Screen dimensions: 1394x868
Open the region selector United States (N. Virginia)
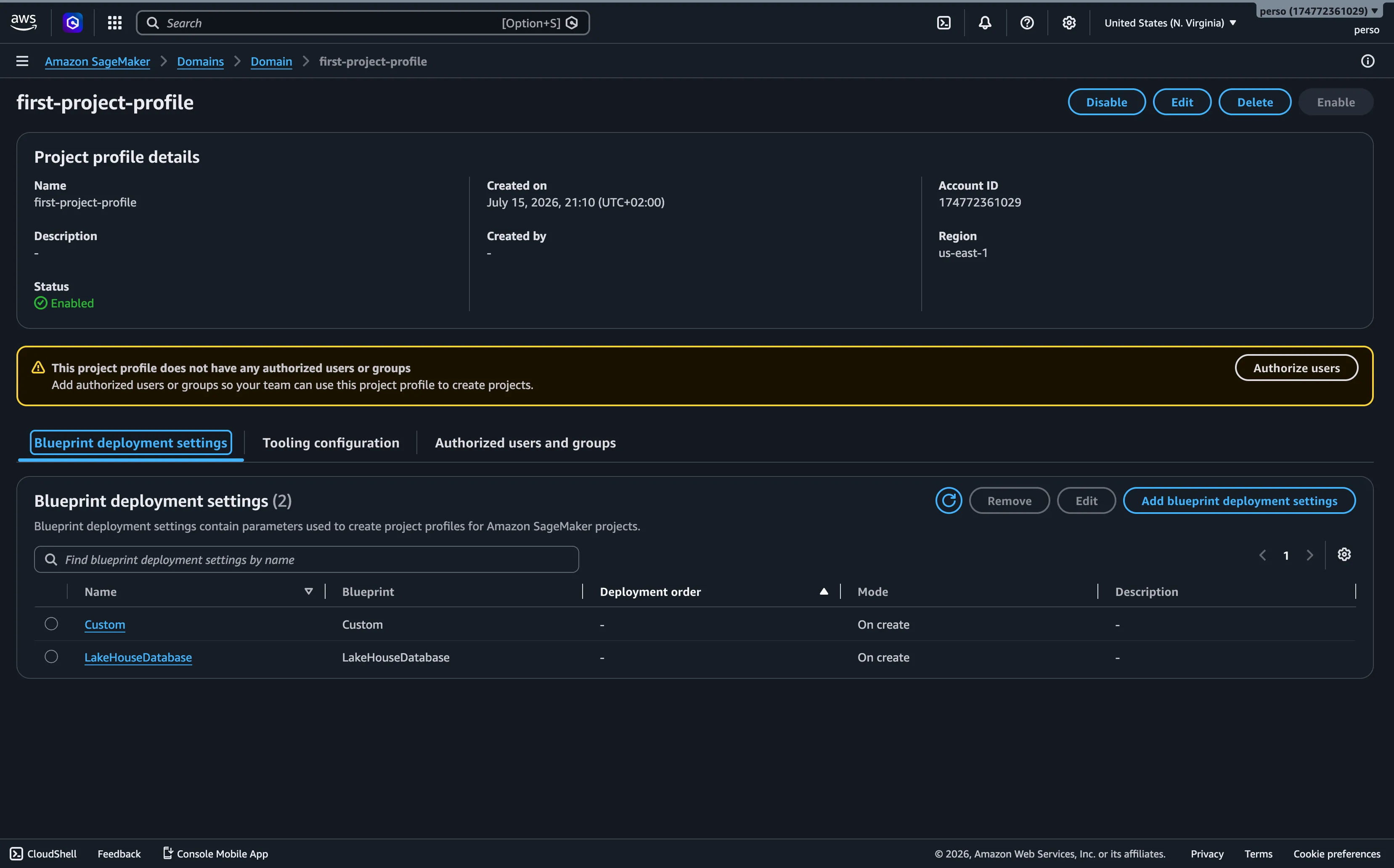pyautogui.click(x=1170, y=23)
